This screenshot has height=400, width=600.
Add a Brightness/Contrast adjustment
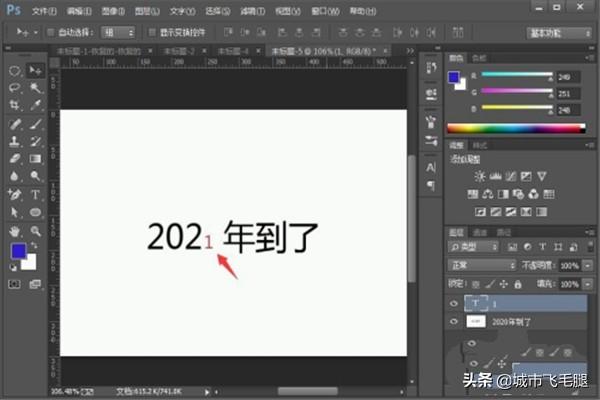pos(481,176)
